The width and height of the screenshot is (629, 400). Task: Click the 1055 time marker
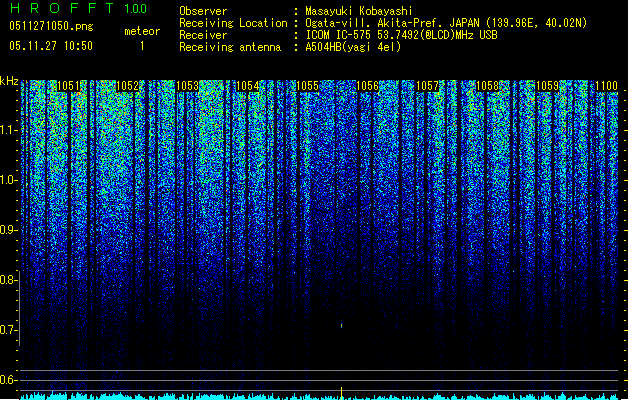307,86
